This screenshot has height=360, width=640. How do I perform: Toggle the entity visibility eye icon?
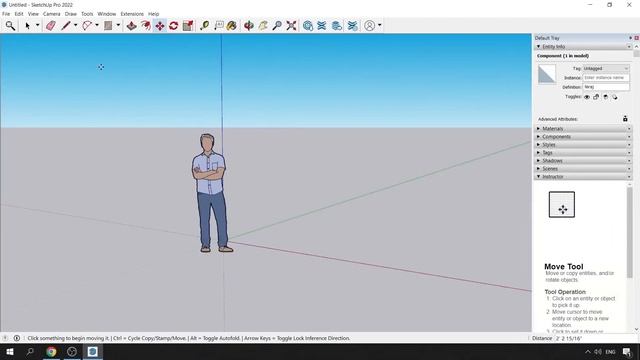point(587,97)
